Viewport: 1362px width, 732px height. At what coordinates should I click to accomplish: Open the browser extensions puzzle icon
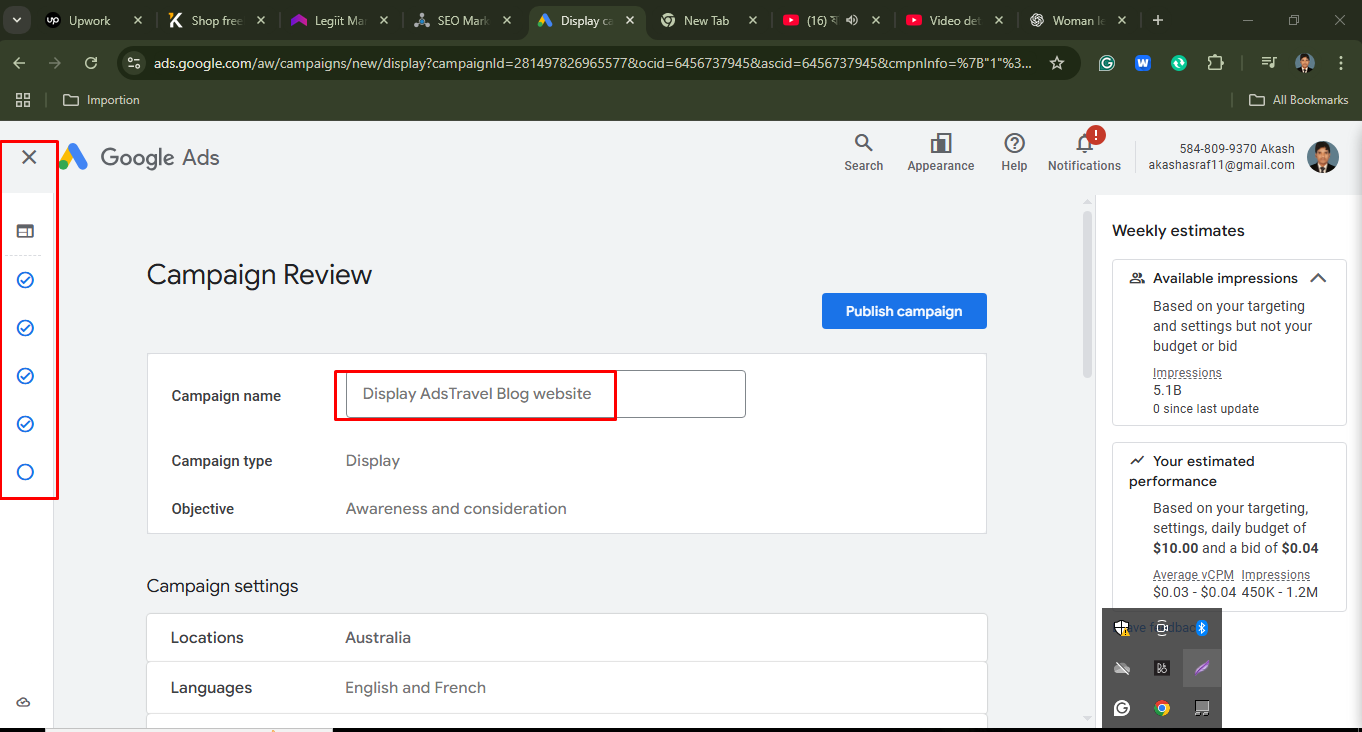[1215, 62]
